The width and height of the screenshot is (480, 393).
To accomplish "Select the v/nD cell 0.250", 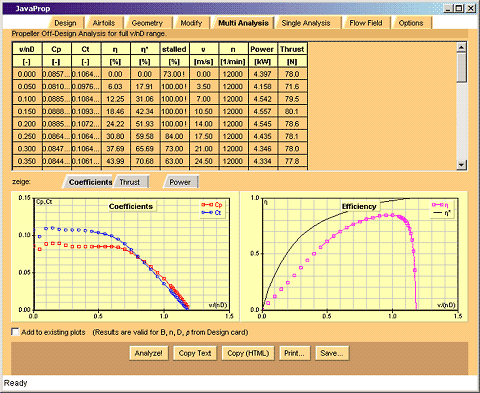I will [27, 136].
